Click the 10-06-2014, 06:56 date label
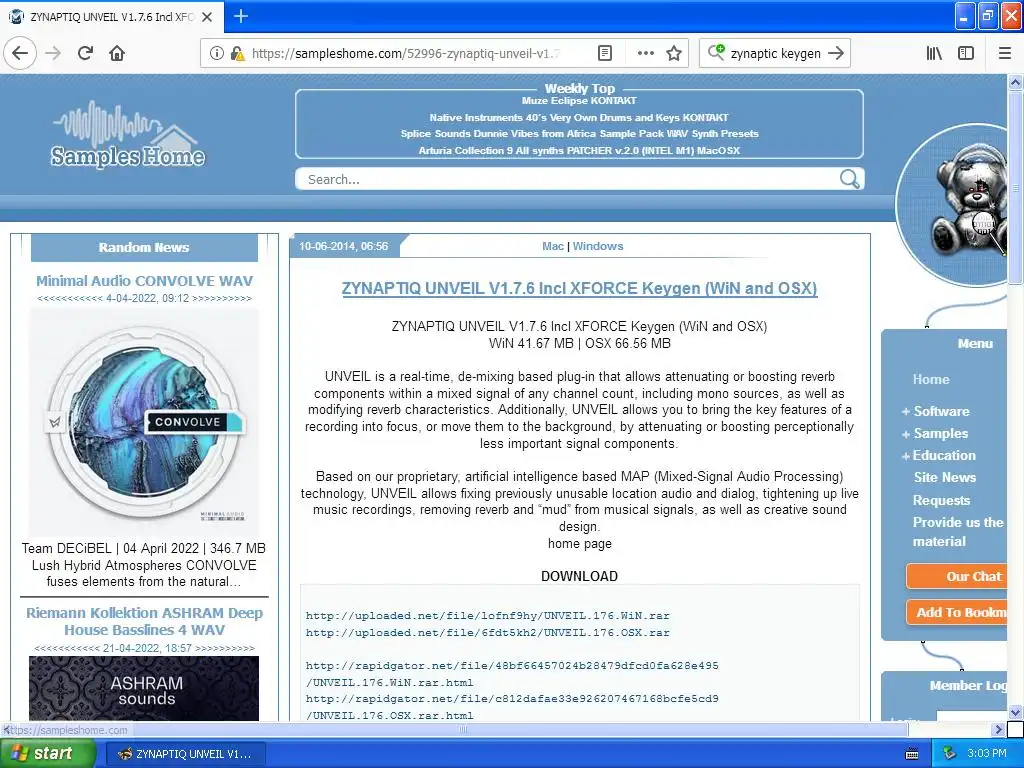Screen dimensions: 1024x768 click(x=344, y=246)
